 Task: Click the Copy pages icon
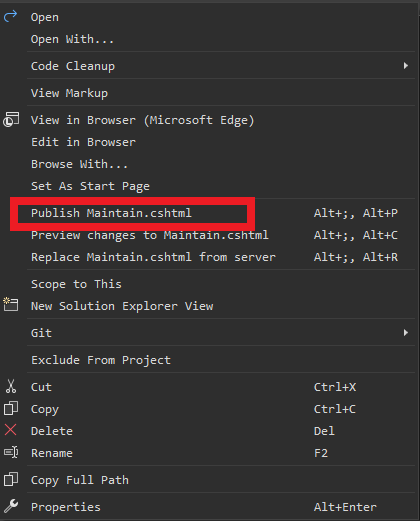point(11,409)
